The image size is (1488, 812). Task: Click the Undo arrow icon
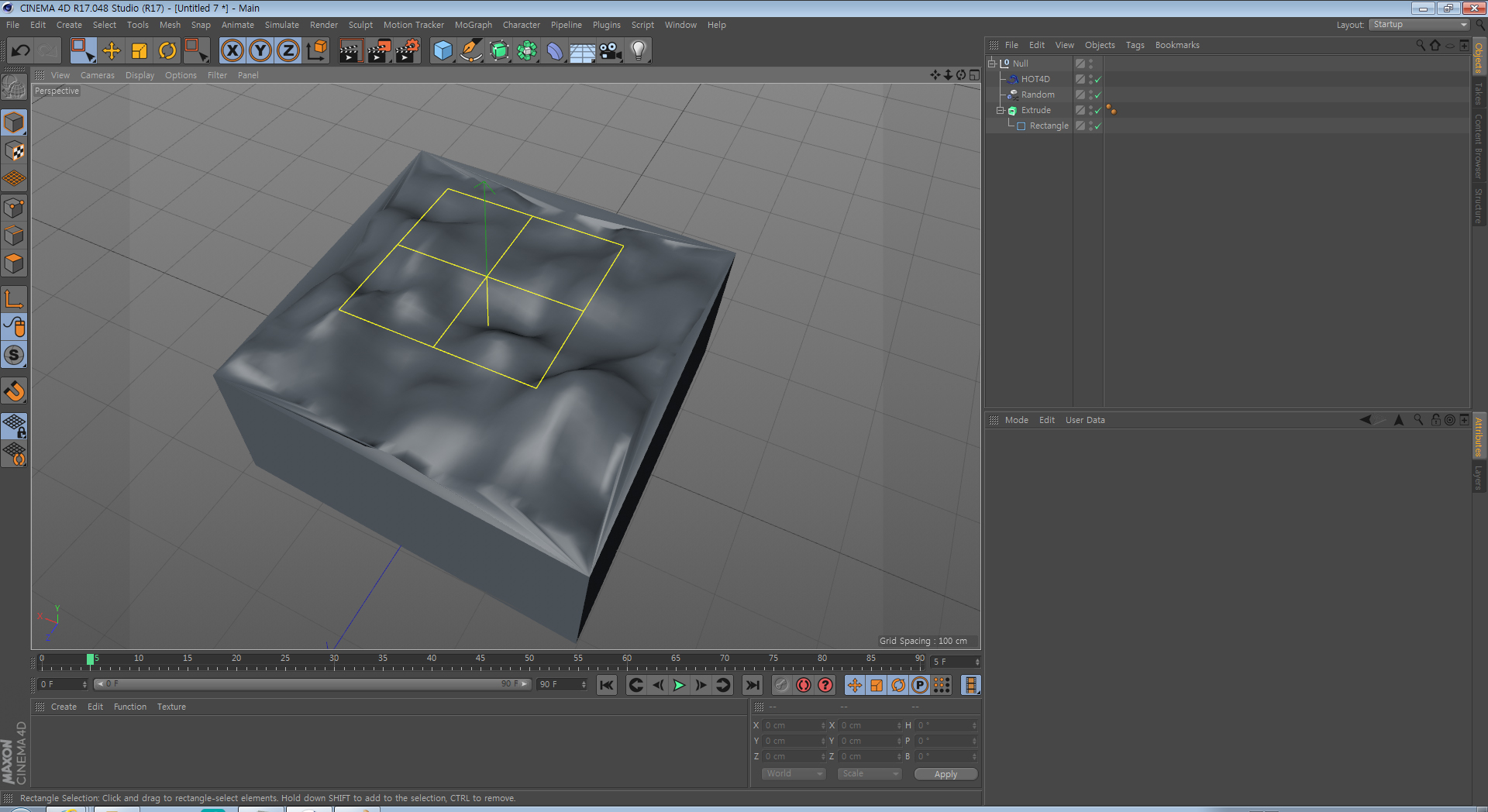coord(20,51)
